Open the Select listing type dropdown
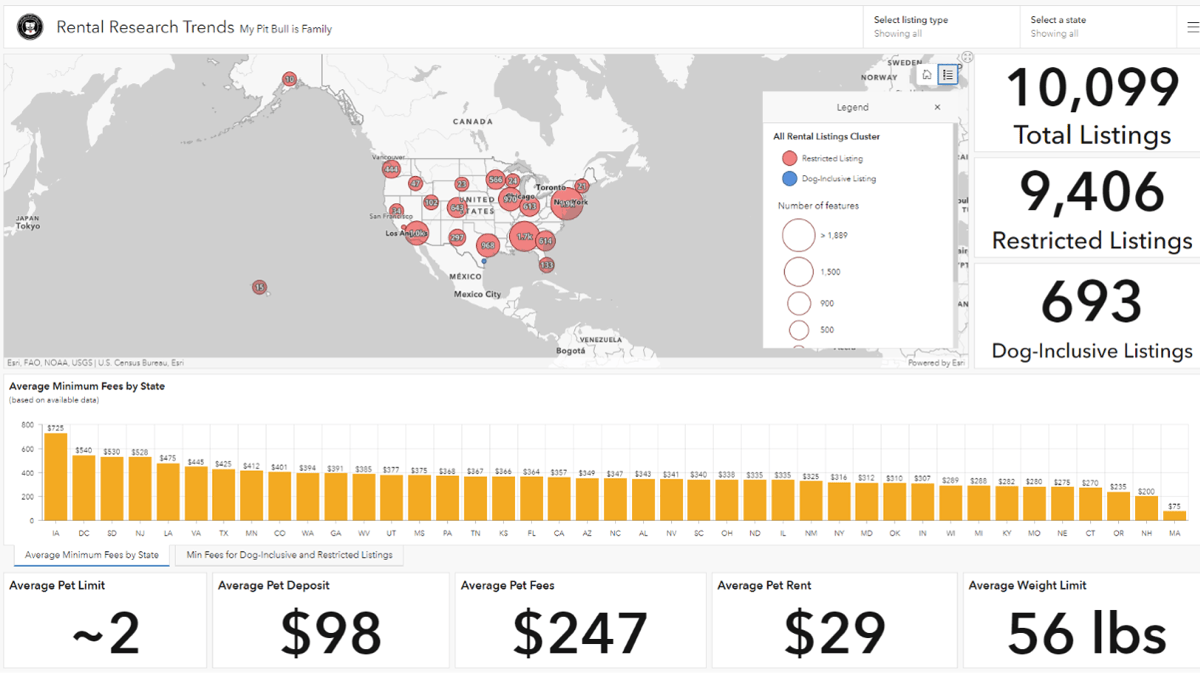1200x675 pixels. [x=938, y=27]
